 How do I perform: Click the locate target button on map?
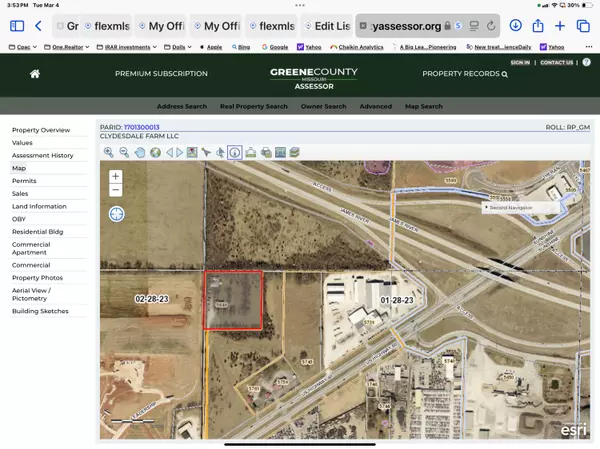click(x=116, y=213)
